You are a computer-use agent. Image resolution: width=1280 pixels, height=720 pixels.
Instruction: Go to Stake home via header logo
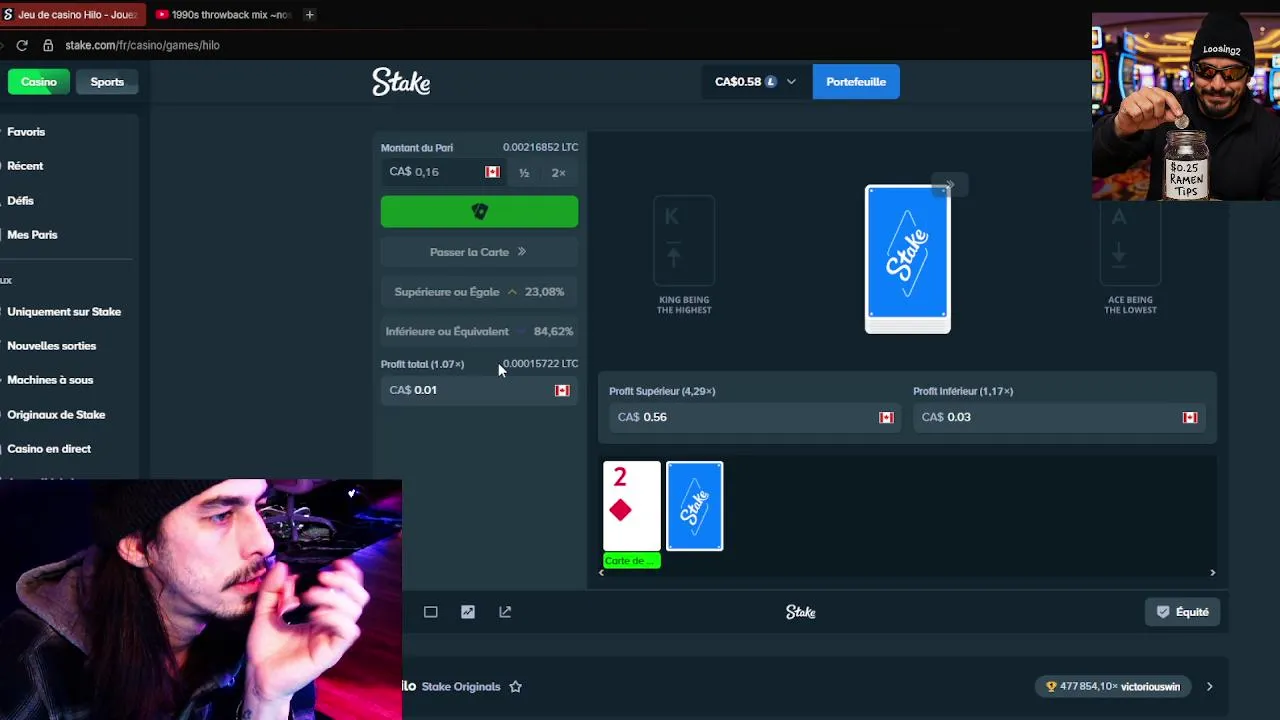[401, 82]
